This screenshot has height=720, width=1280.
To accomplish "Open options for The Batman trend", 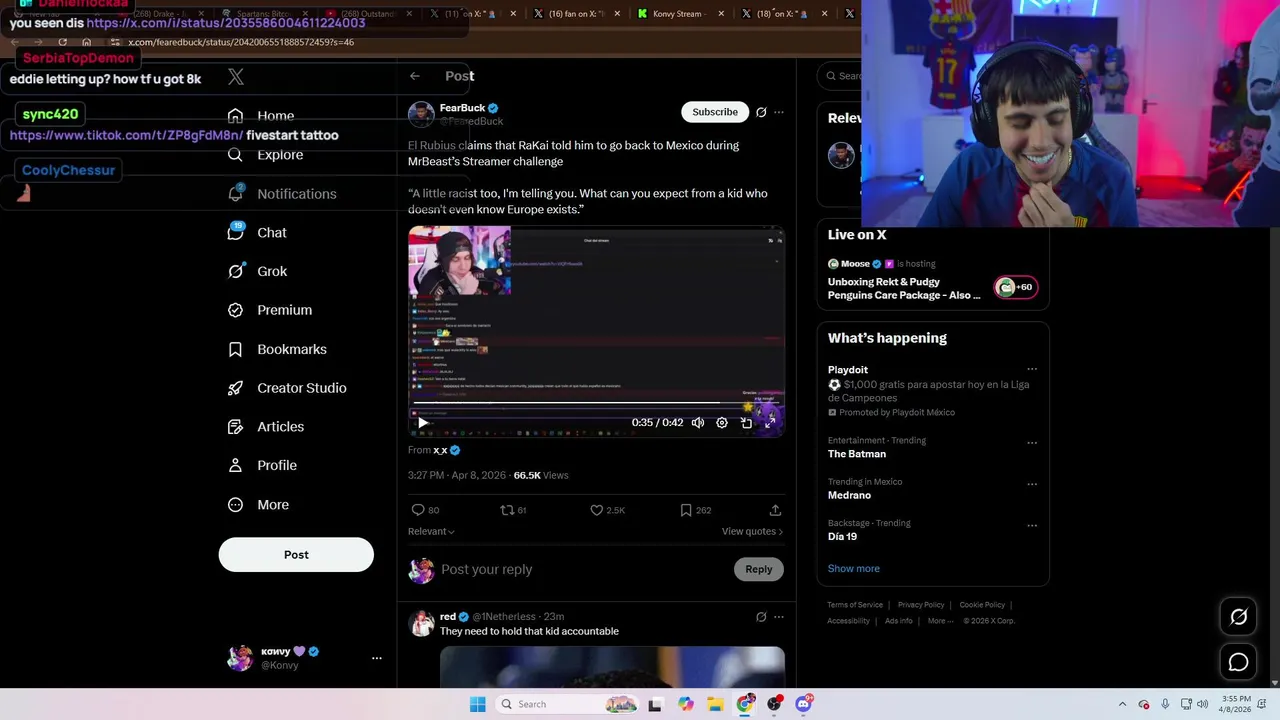I will 1032,443.
